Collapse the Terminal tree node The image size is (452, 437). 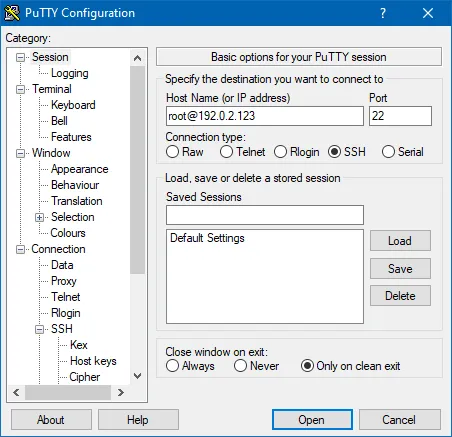pos(21,89)
